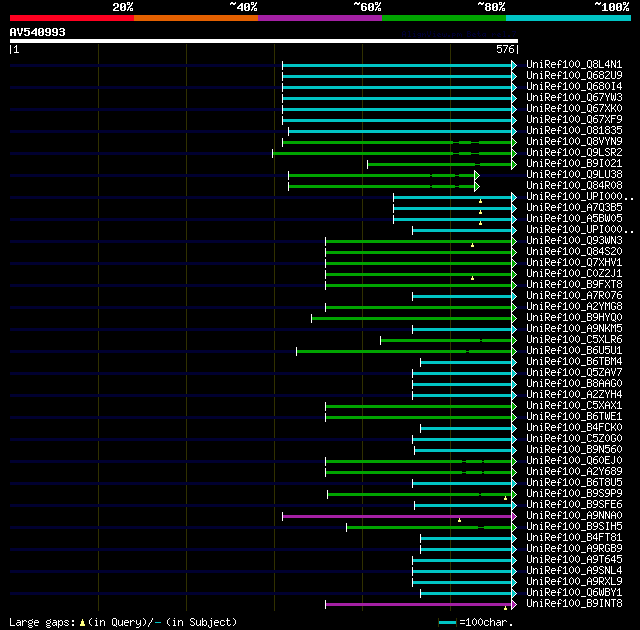This screenshot has height=630, width=640.
Task: Open UniRef100_Q60EJ0 alignment entry
Action: (x=574, y=461)
